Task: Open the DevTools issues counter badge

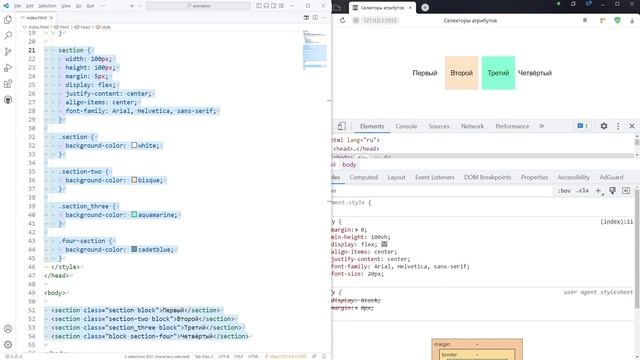Action: pos(582,126)
